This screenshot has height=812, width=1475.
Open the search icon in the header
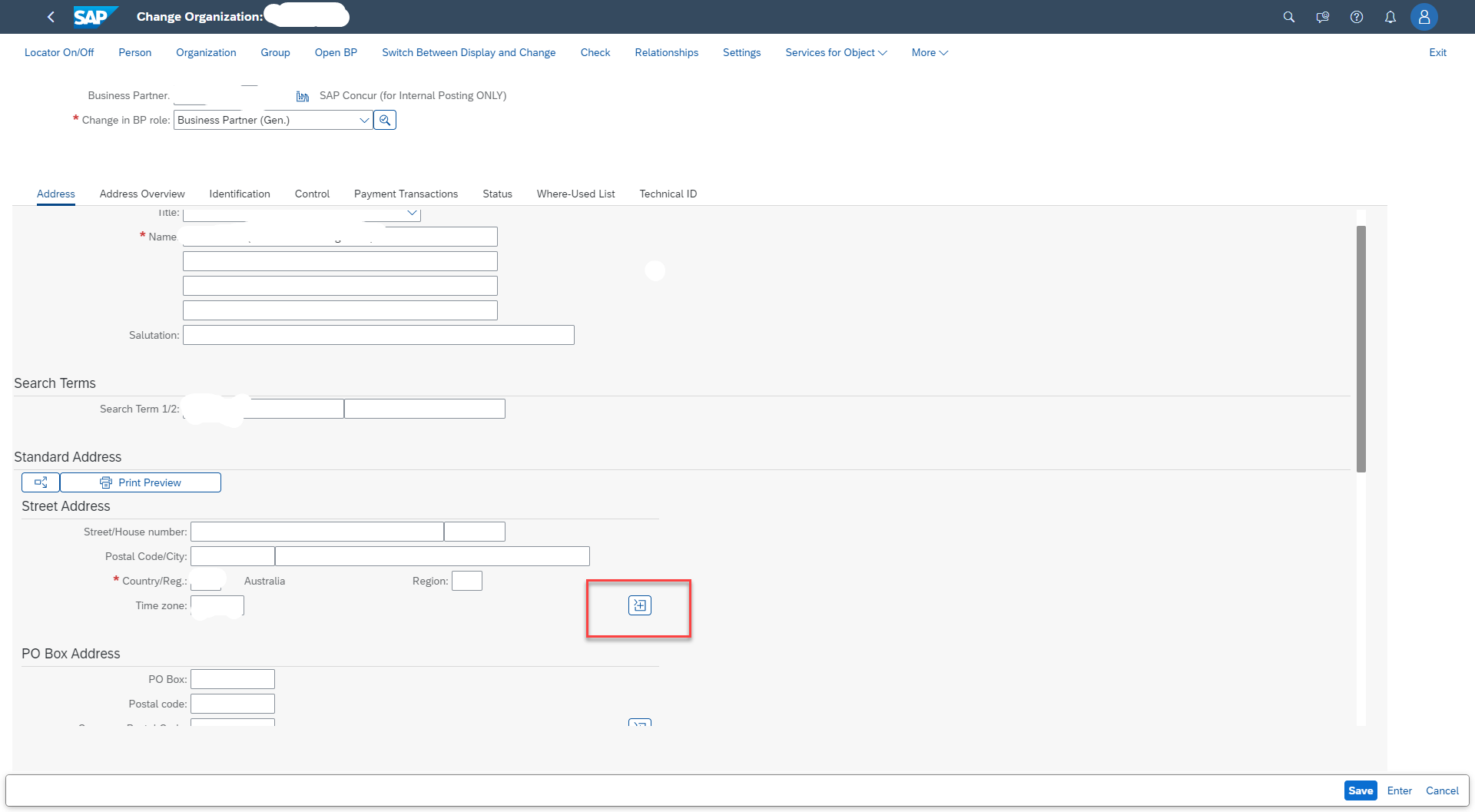coord(1289,17)
